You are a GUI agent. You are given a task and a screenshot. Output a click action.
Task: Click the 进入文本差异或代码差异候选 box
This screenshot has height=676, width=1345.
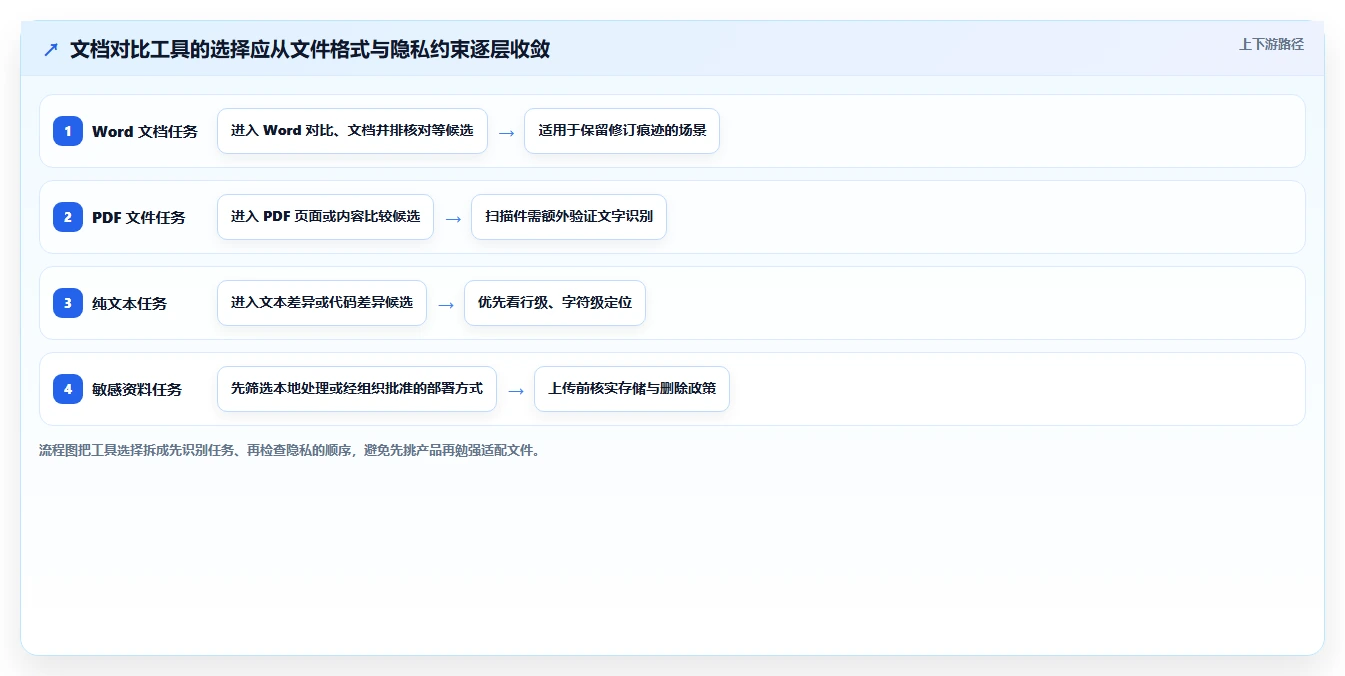tap(322, 303)
